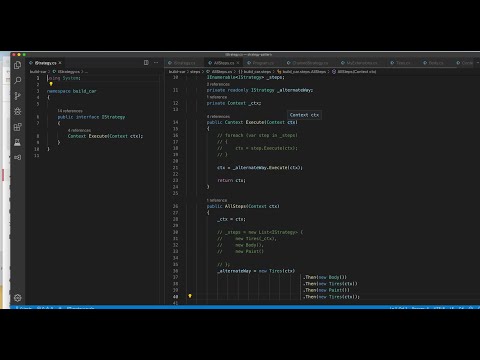
Task: Click '_alternateWay = new Tires(ctx)' on line 36
Action: coord(256,271)
